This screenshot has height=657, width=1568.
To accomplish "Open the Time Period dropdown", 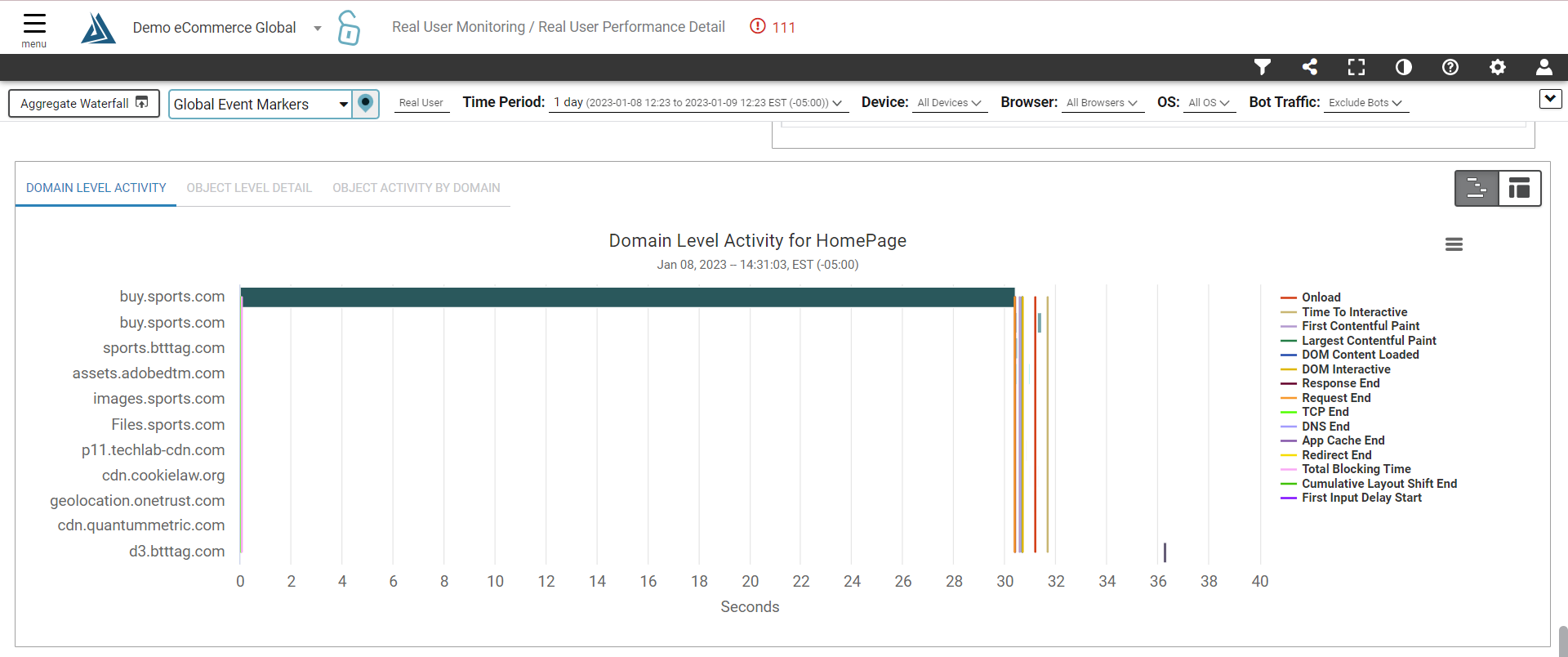I will coord(697,103).
